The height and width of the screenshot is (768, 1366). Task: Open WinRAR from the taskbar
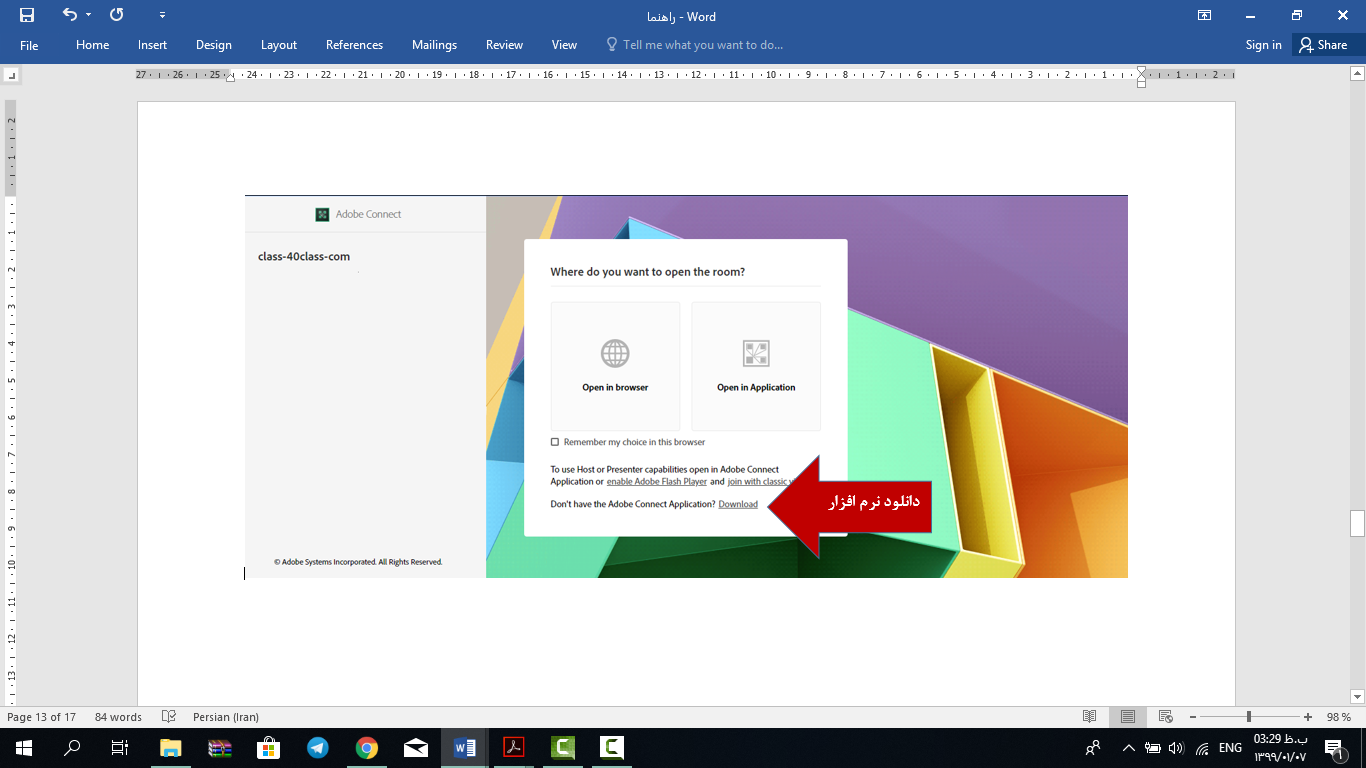point(220,748)
